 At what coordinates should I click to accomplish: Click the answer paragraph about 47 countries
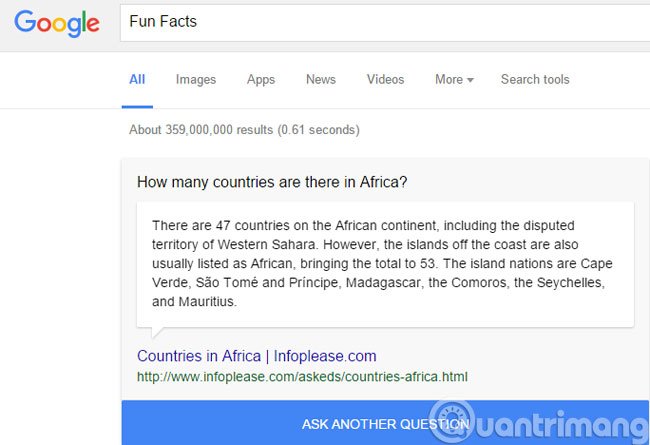[382, 263]
